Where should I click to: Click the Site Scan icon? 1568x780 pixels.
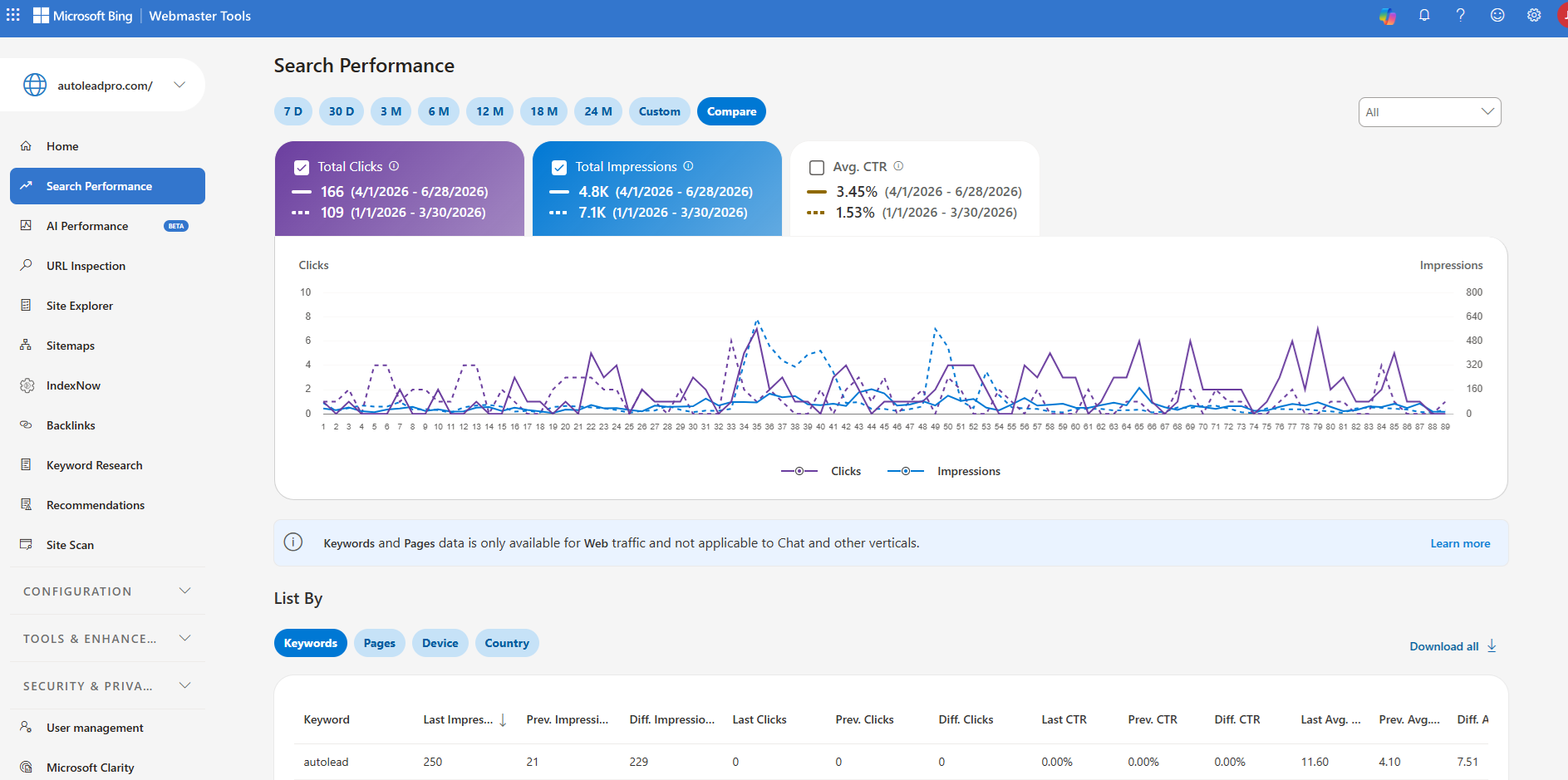(x=26, y=544)
